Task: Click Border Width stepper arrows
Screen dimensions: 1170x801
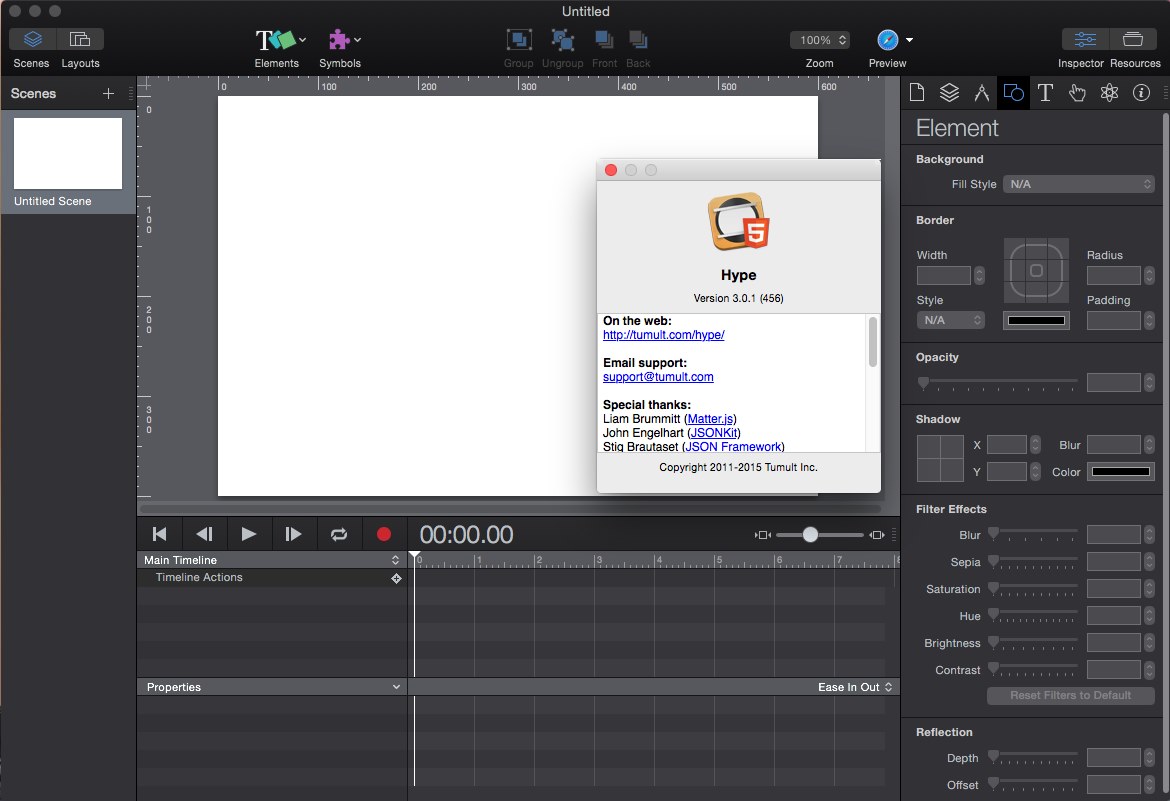Action: [x=979, y=275]
